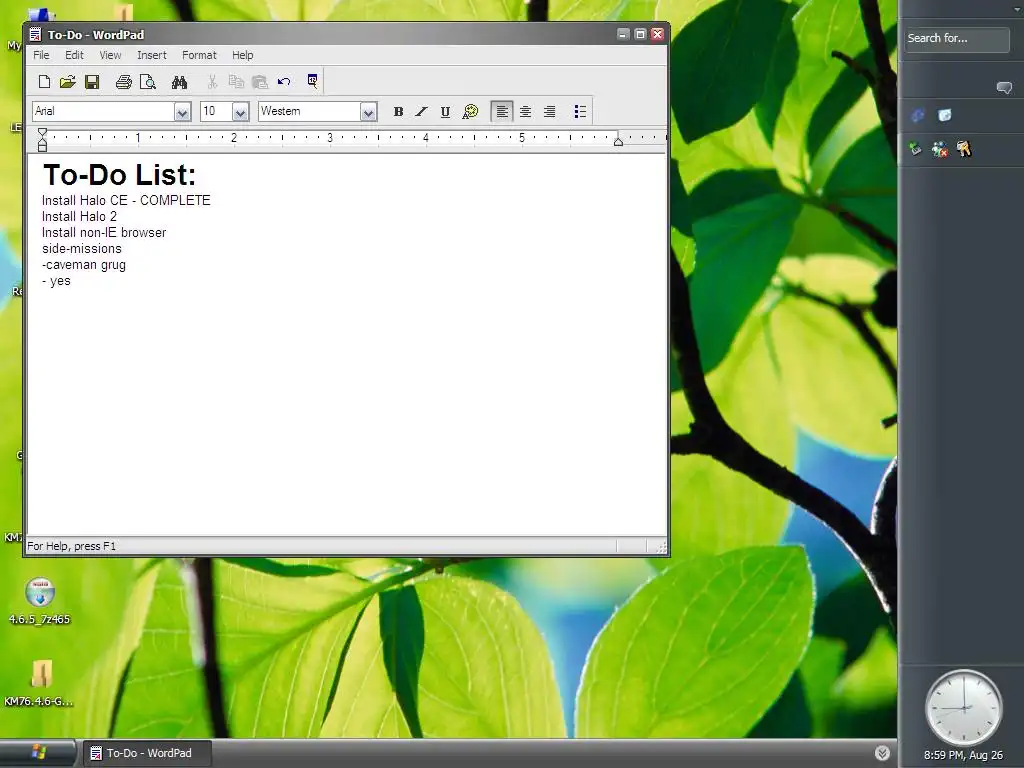Insert Date/Time using toolbar icon
Image resolution: width=1024 pixels, height=768 pixels.
coord(312,81)
